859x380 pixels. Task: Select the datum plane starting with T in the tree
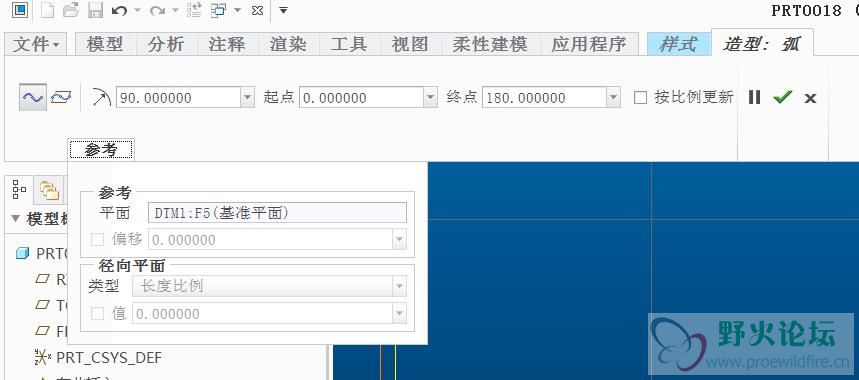pos(50,305)
